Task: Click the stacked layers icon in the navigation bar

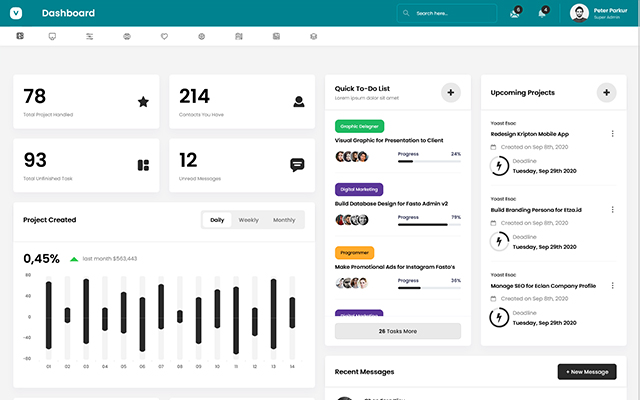Action: (x=313, y=36)
